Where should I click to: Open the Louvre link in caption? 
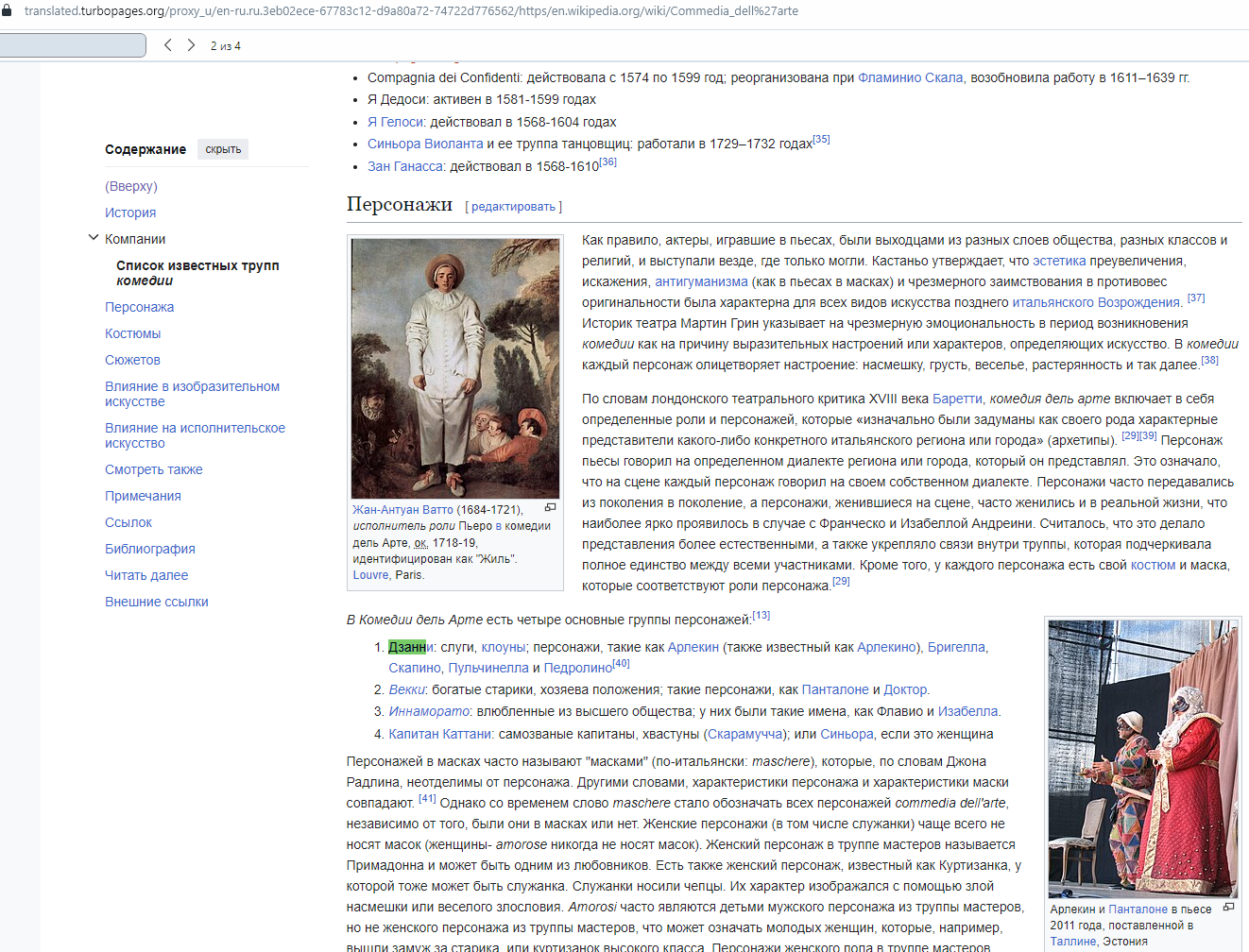click(x=370, y=575)
